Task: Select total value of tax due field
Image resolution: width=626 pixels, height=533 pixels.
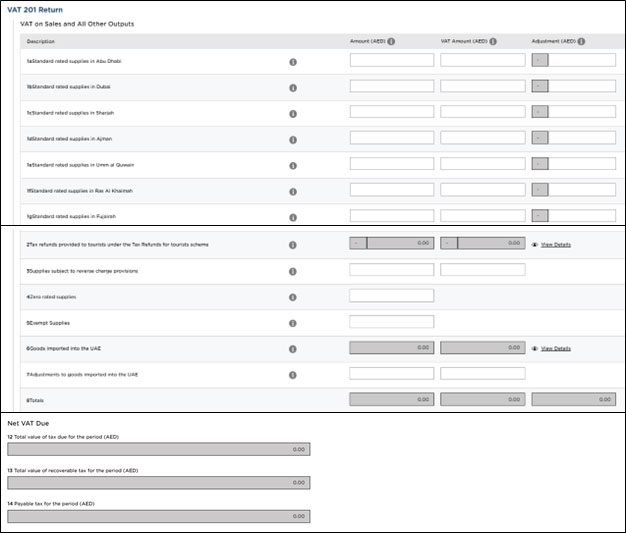Action: 159,449
